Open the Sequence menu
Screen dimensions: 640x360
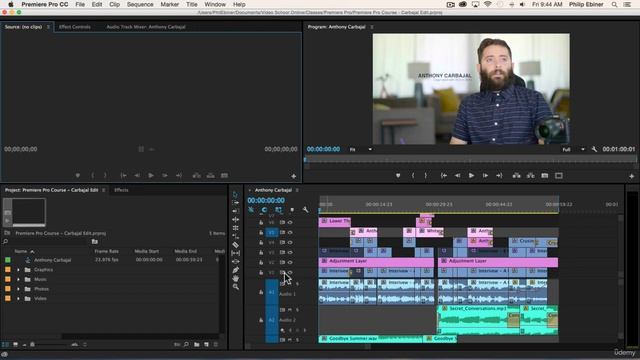coord(140,4)
